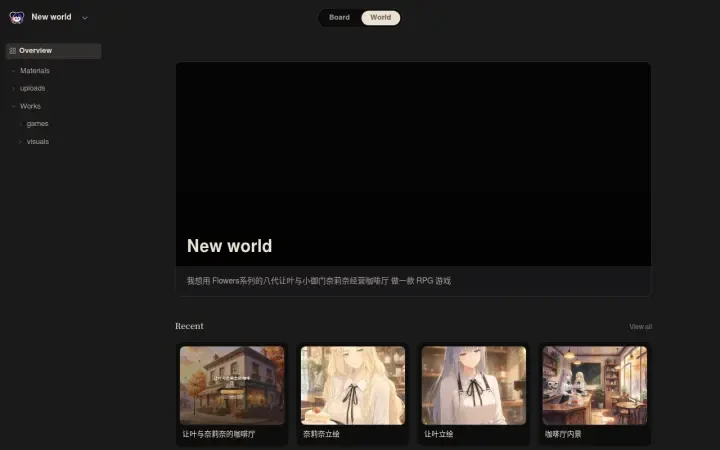Image resolution: width=720 pixels, height=450 pixels.
Task: Open the 让叶与奈莉奈的咖啡厅 cafe exterior thumbnail
Action: tap(232, 385)
